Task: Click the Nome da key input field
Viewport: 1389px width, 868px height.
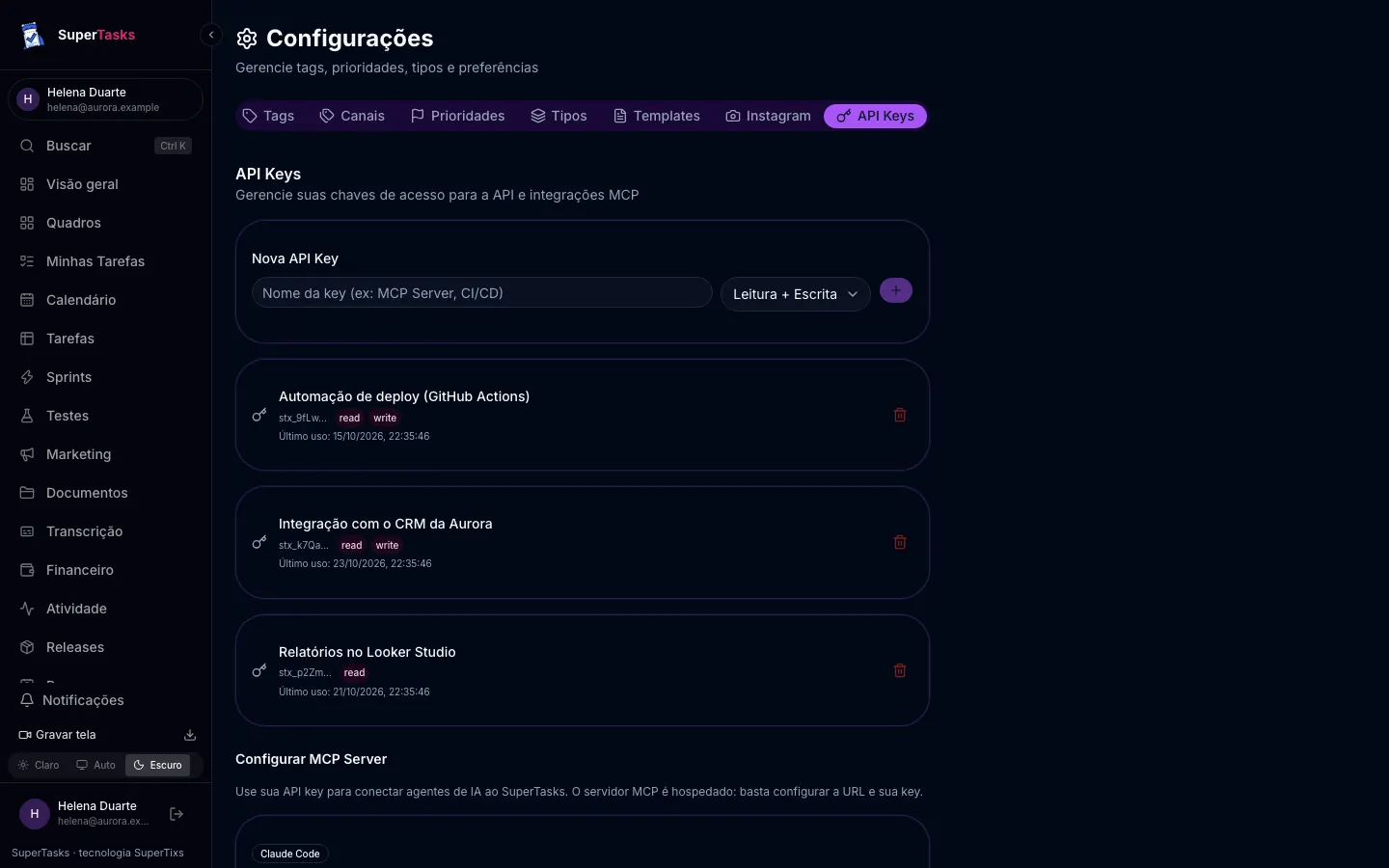Action: tap(481, 293)
